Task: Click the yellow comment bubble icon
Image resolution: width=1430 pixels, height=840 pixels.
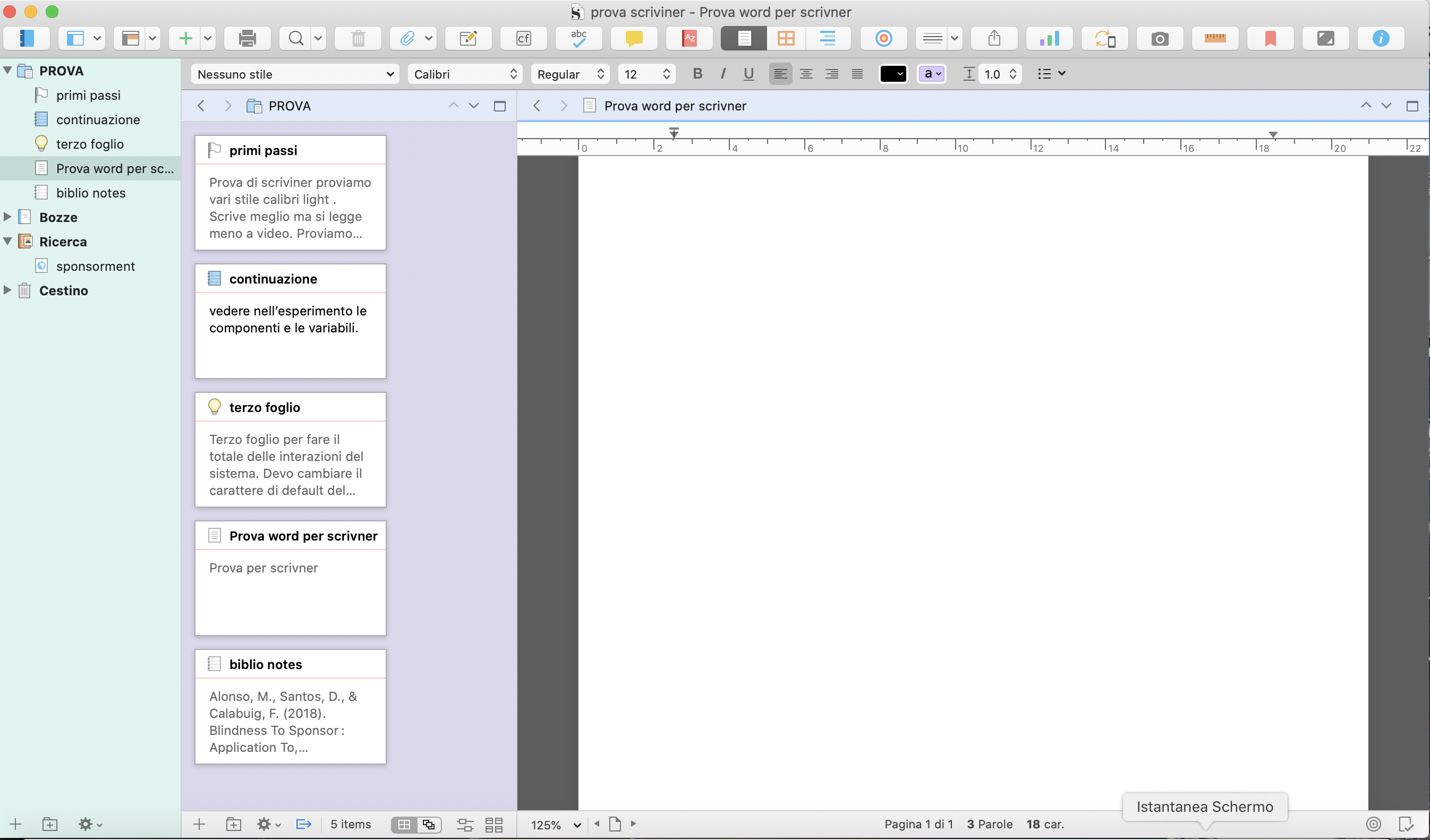Action: (x=633, y=39)
